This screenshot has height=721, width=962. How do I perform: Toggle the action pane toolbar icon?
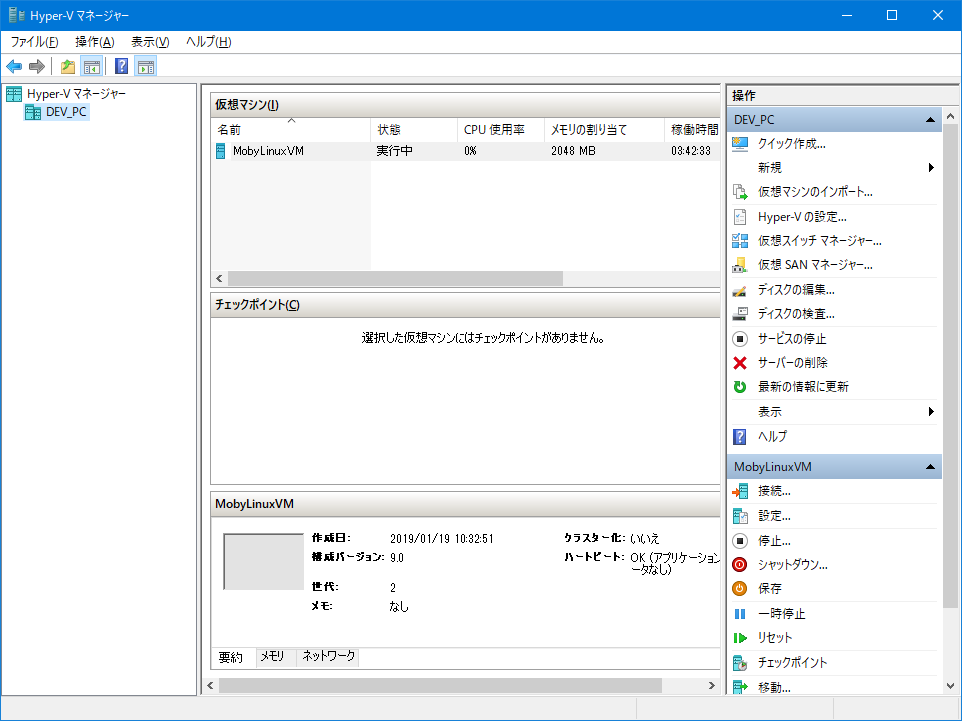146,66
